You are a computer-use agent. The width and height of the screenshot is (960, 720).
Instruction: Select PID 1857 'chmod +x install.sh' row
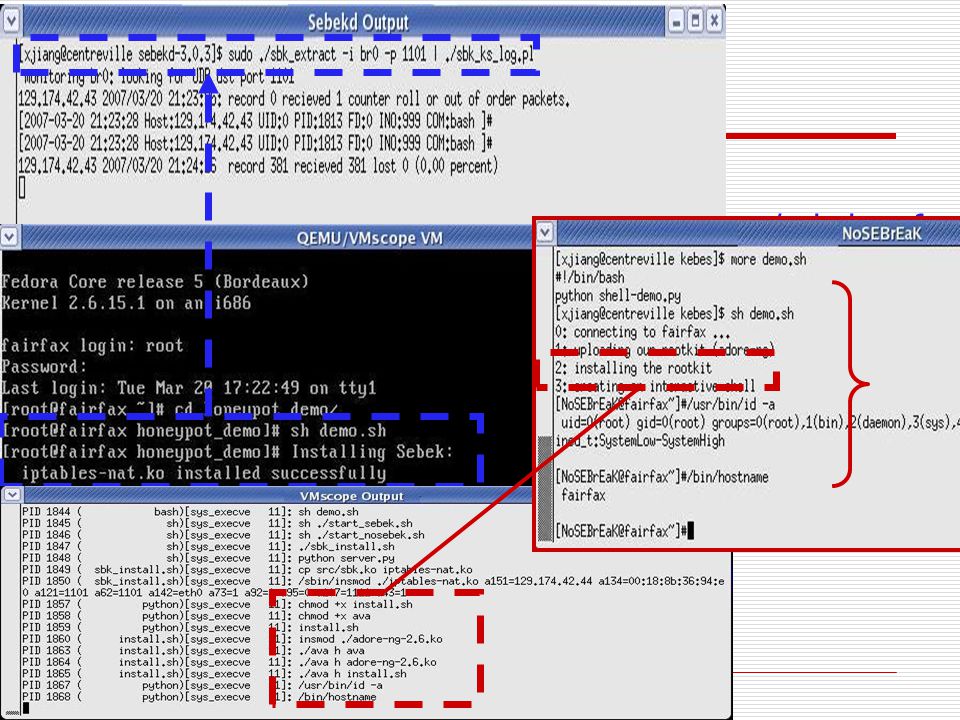[217, 604]
